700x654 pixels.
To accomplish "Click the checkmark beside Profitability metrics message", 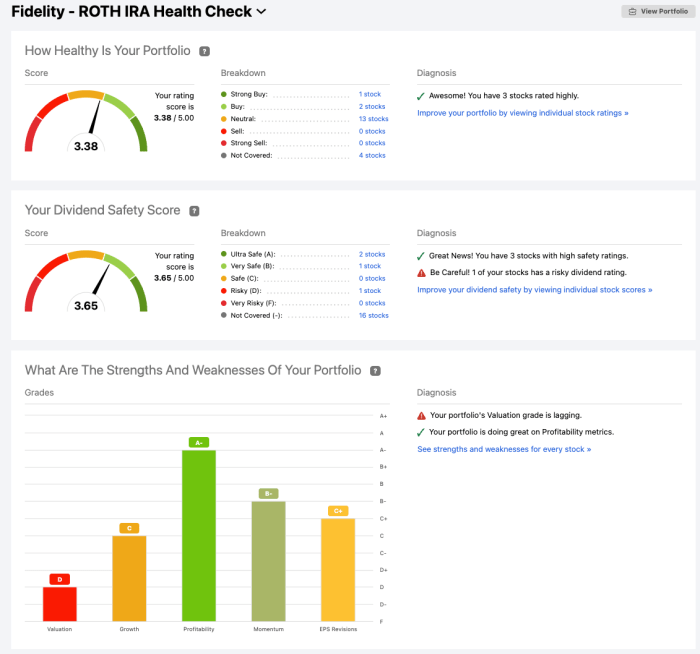I will coord(421,432).
